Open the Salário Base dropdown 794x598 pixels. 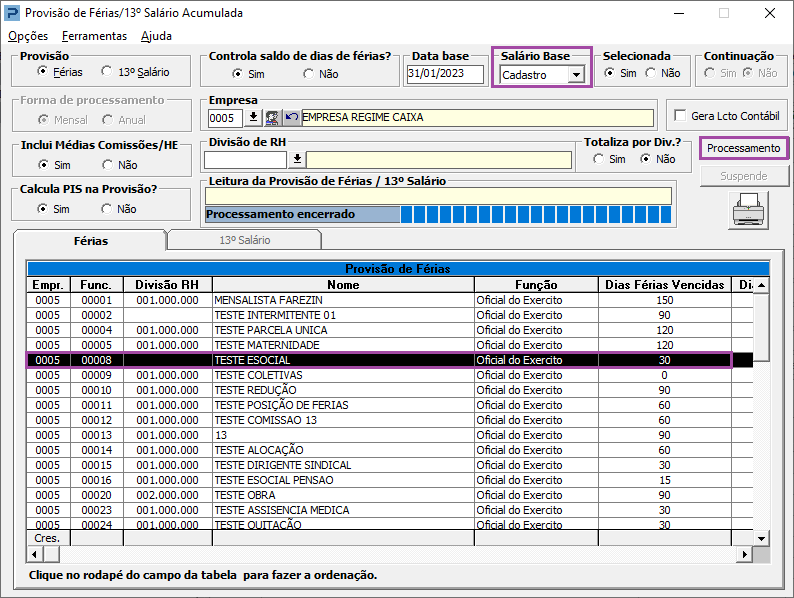[x=576, y=75]
